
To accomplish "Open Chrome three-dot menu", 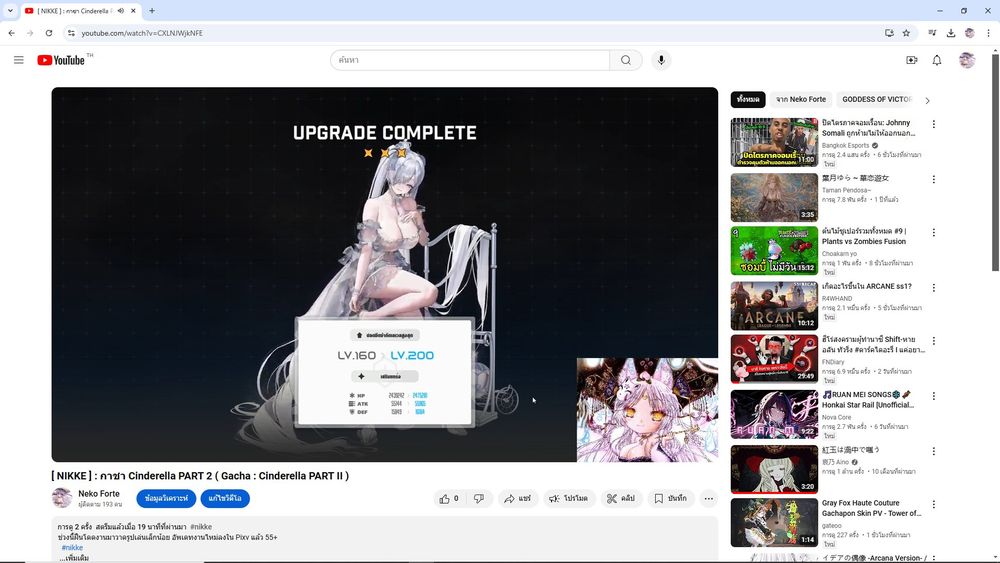I will click(x=988, y=33).
